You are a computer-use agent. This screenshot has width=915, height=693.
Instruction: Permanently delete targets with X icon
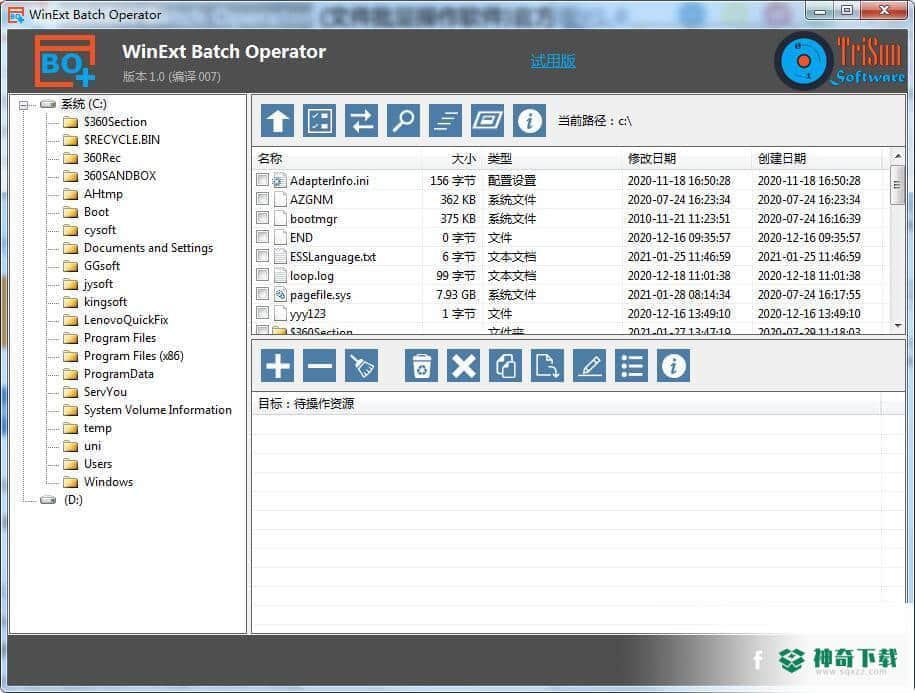[x=463, y=366]
